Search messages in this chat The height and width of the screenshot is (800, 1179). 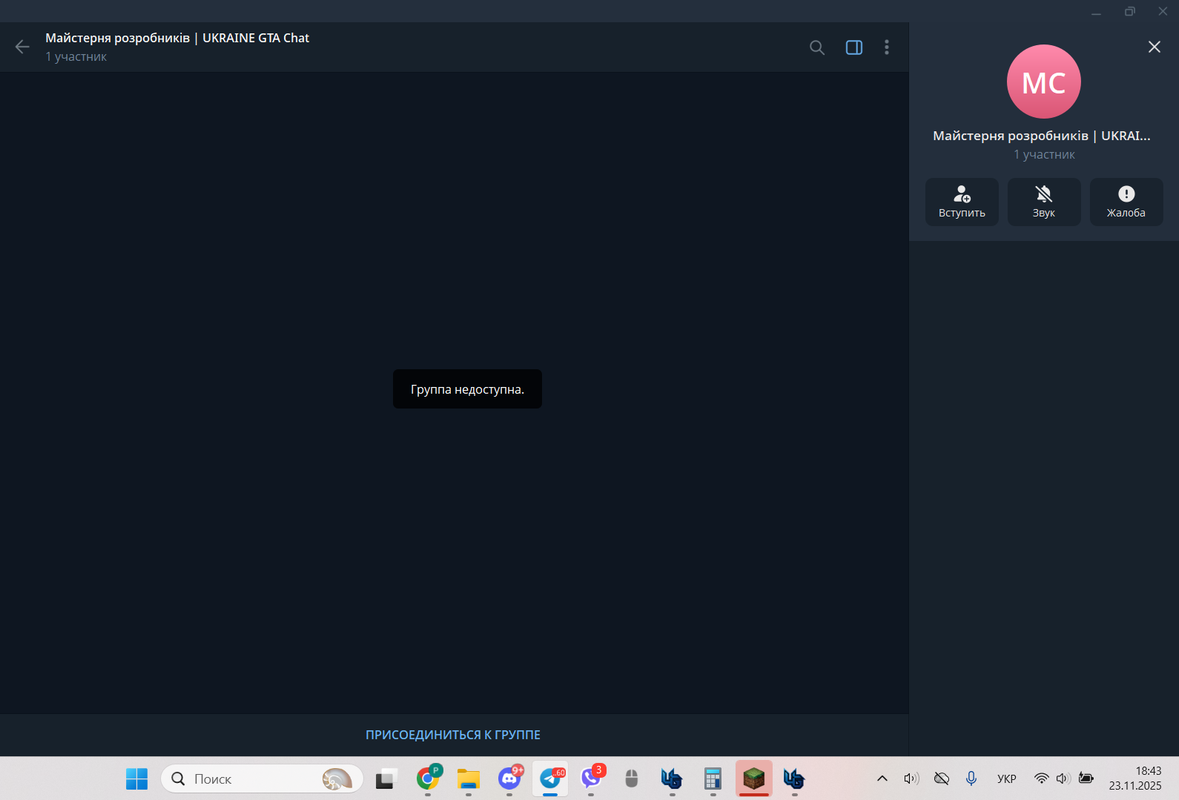click(x=817, y=47)
